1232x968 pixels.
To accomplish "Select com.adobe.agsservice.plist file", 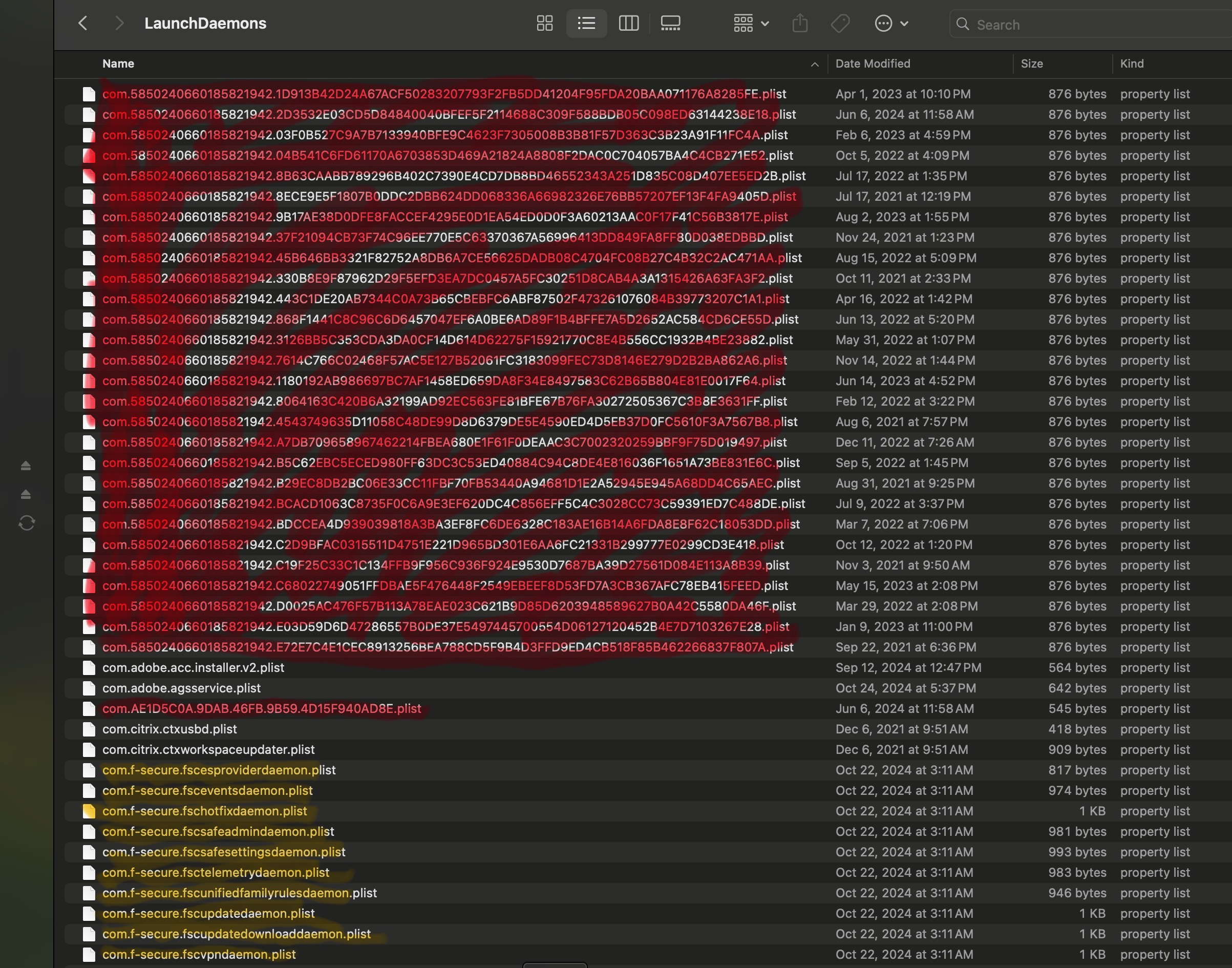I will [181, 688].
